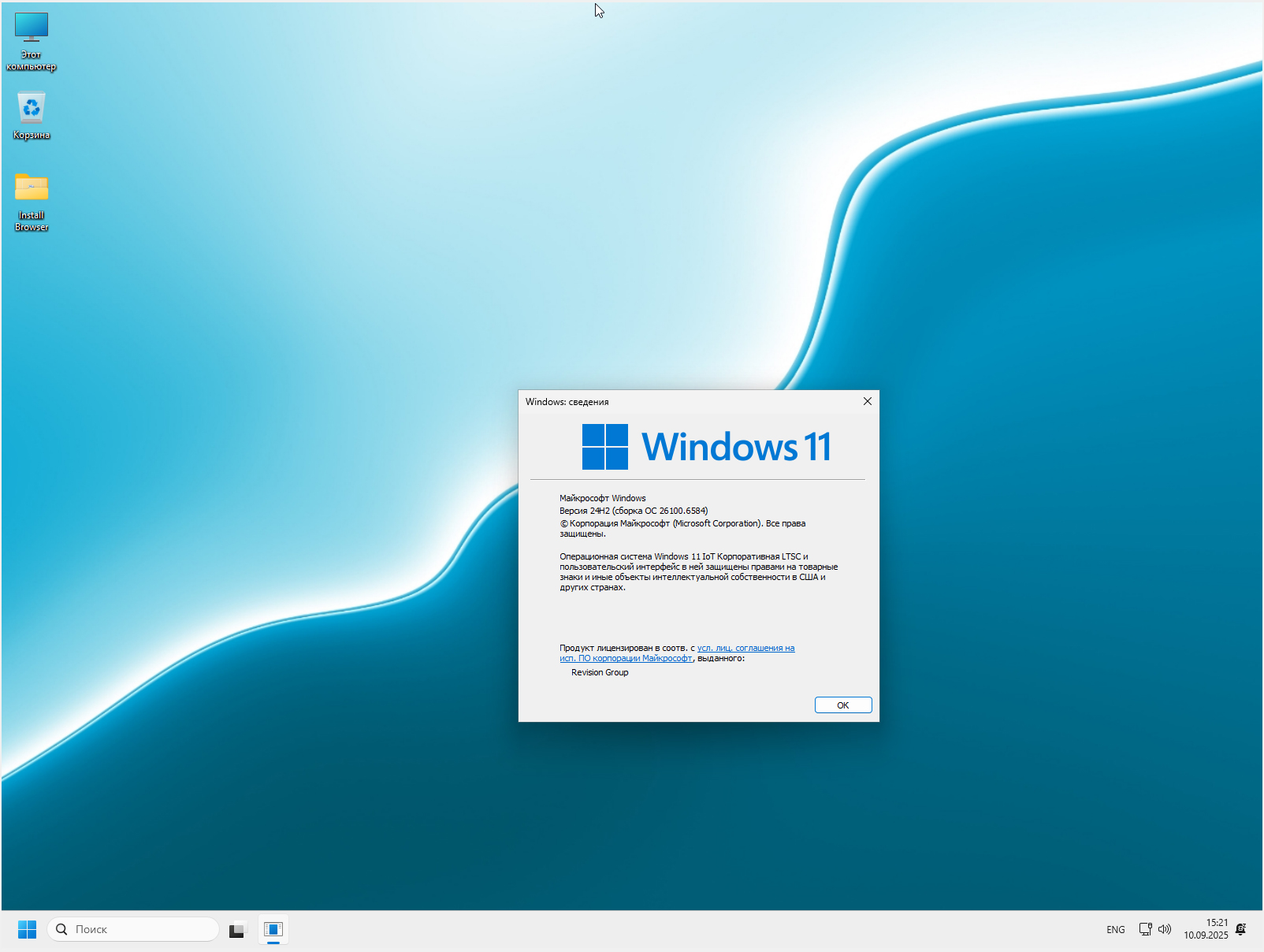Select the 'Корзина' recycle bin icon

[x=32, y=116]
